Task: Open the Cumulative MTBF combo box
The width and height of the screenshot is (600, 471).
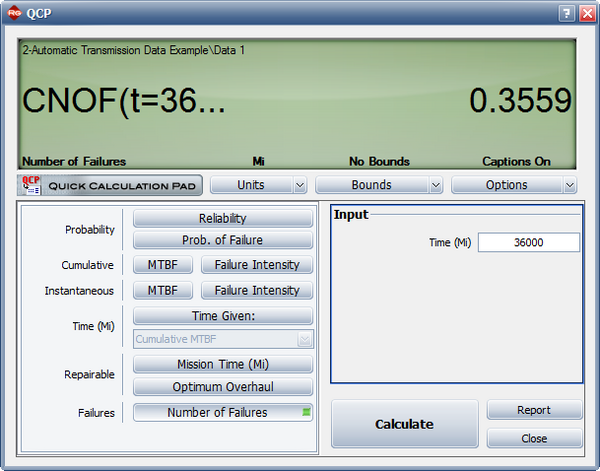Action: (223, 339)
